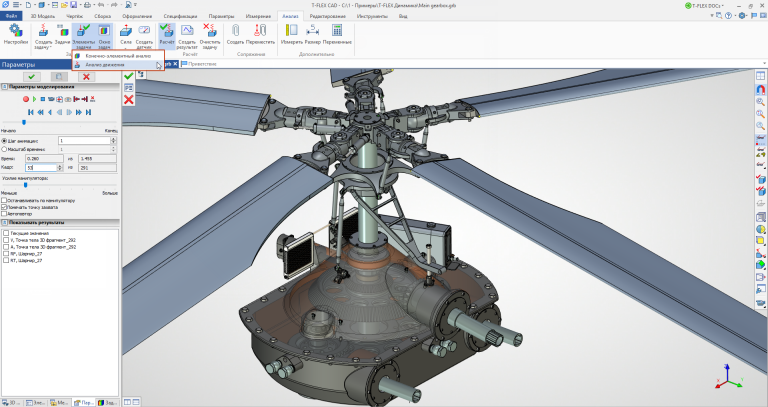Click the Усилие манипулятора slider
768x407 pixels.
click(24, 185)
